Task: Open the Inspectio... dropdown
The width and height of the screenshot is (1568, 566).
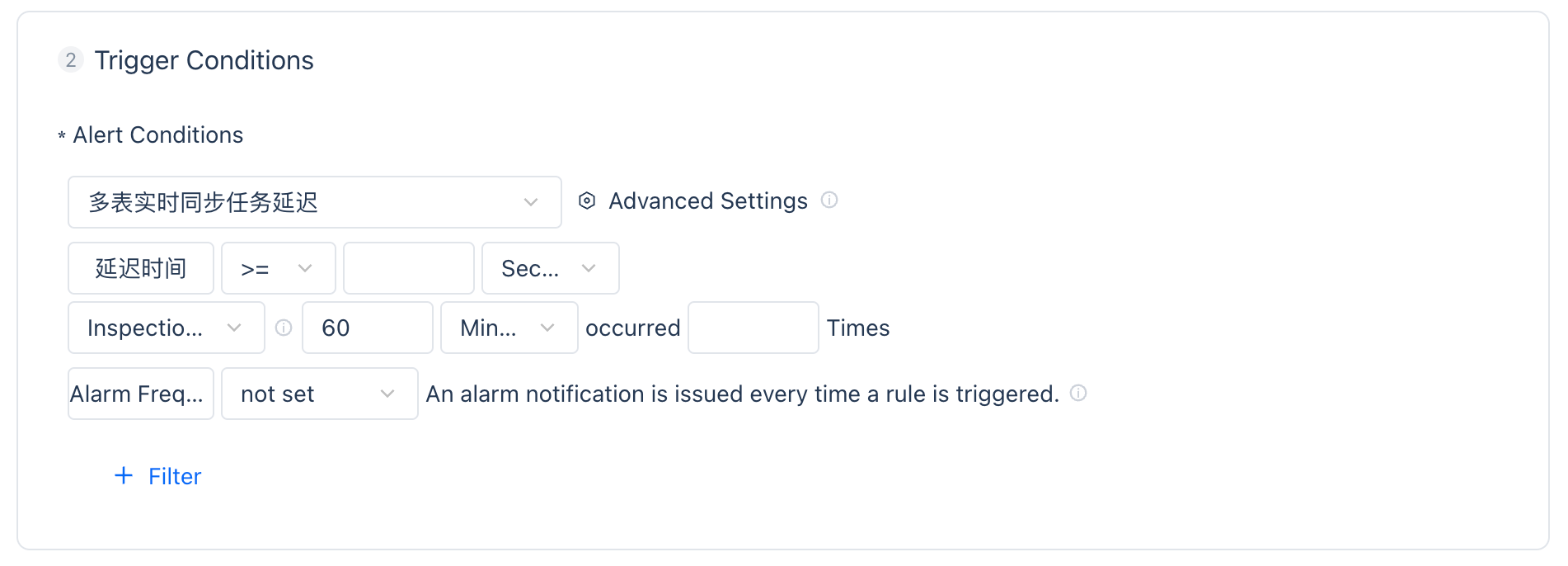Action: coord(166,328)
